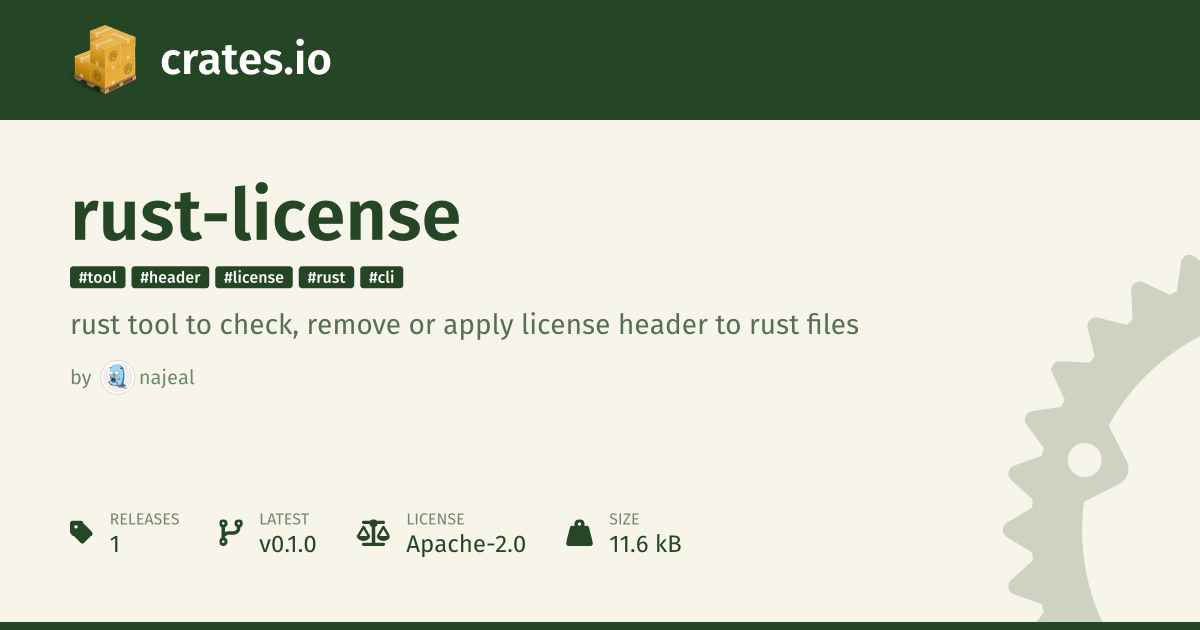Select the Apache-2.0 license value

[465, 544]
